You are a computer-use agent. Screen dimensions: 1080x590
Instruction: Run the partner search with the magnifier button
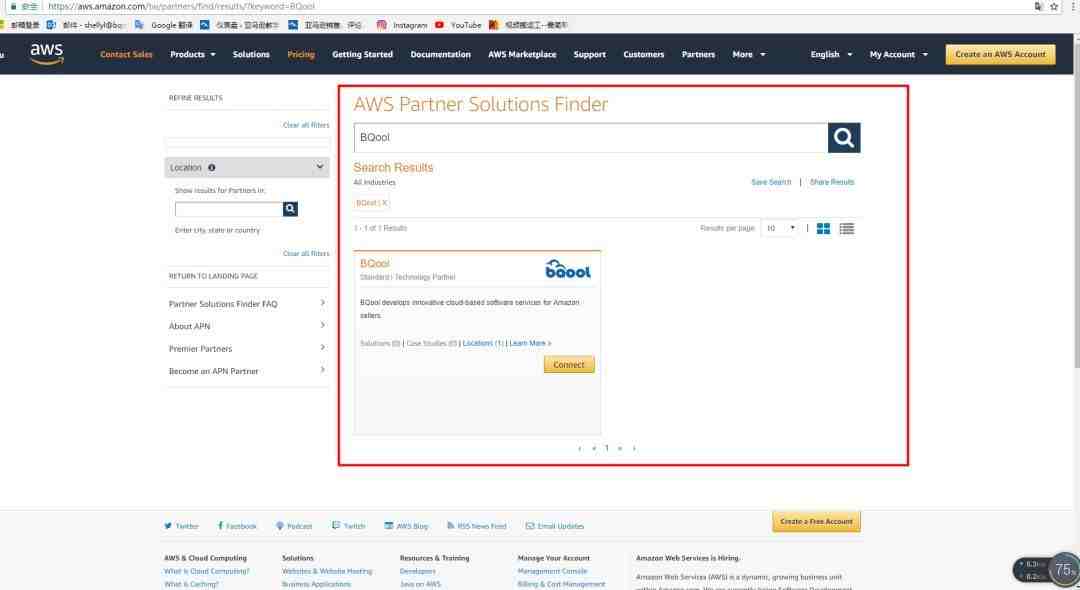click(x=844, y=138)
